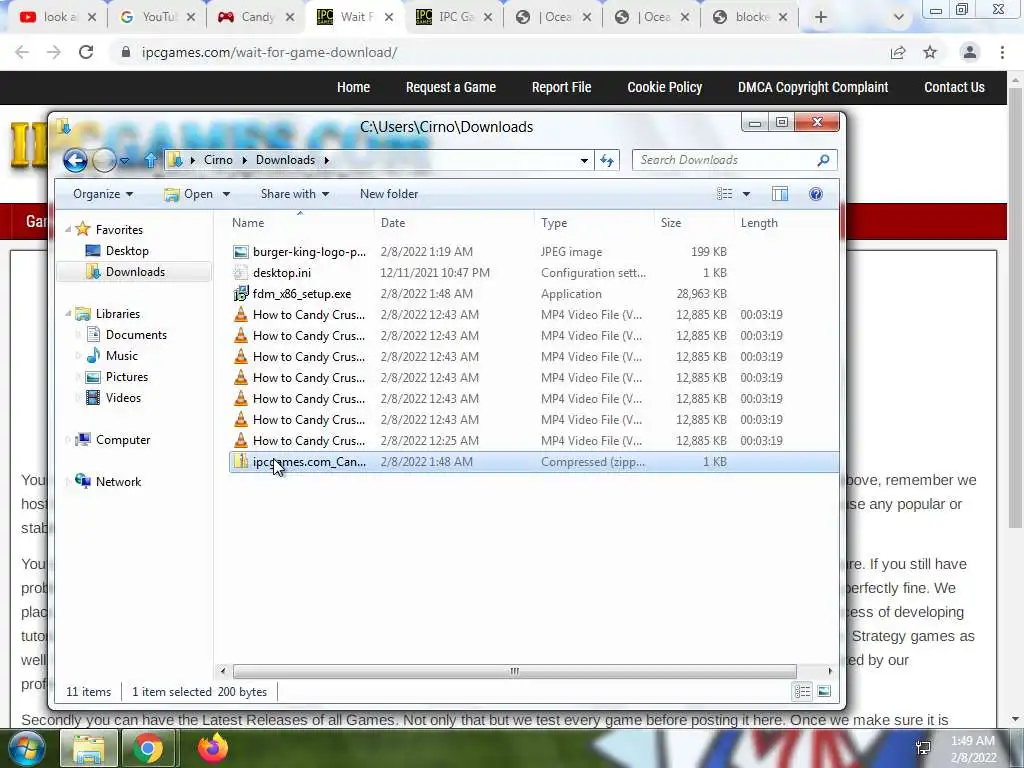Select Computer in navigation pane
Image resolution: width=1024 pixels, height=768 pixels.
pos(123,440)
